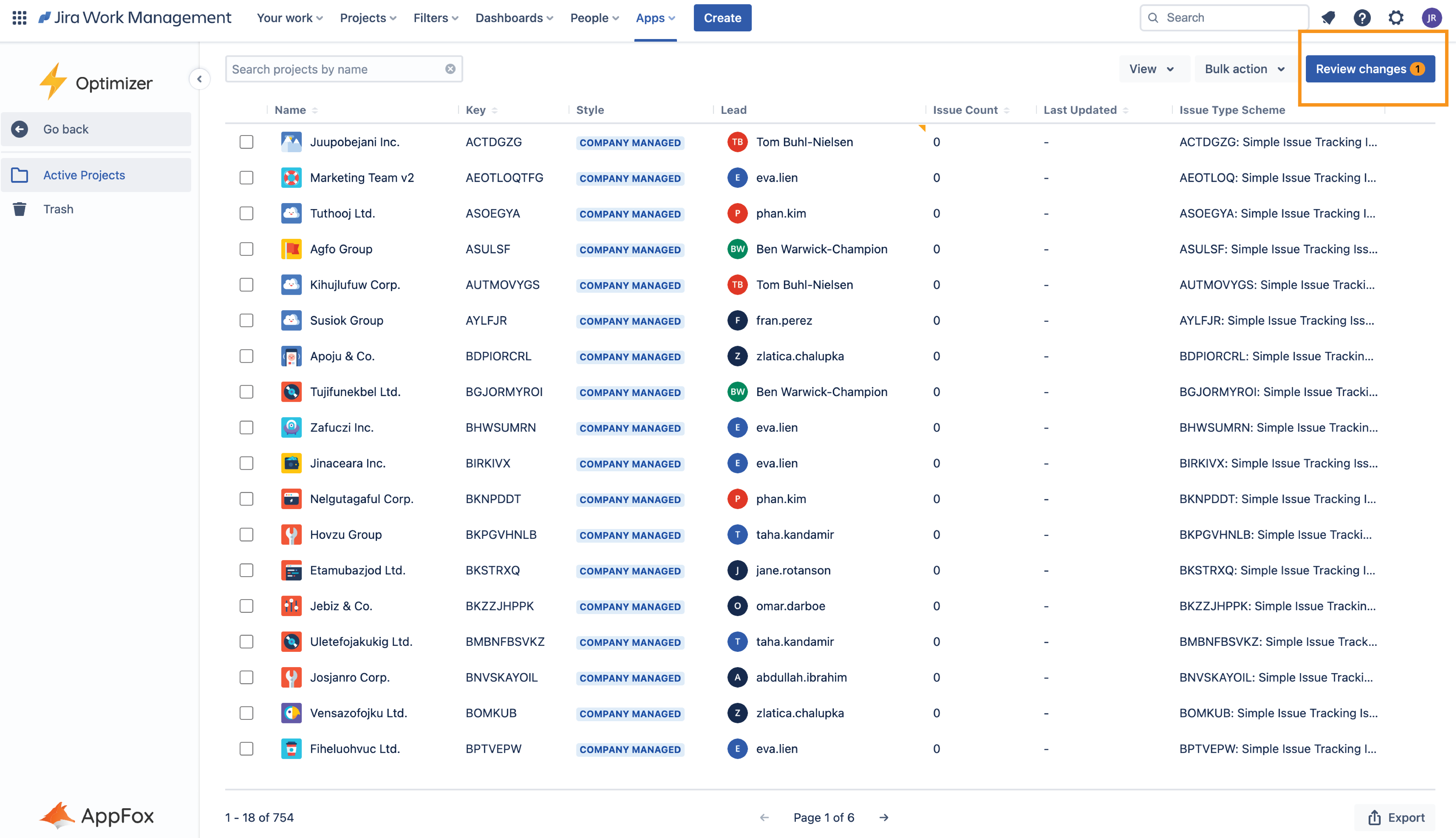Viewport: 1456px width, 838px height.
Task: Open the settings gear icon
Action: coord(1396,18)
